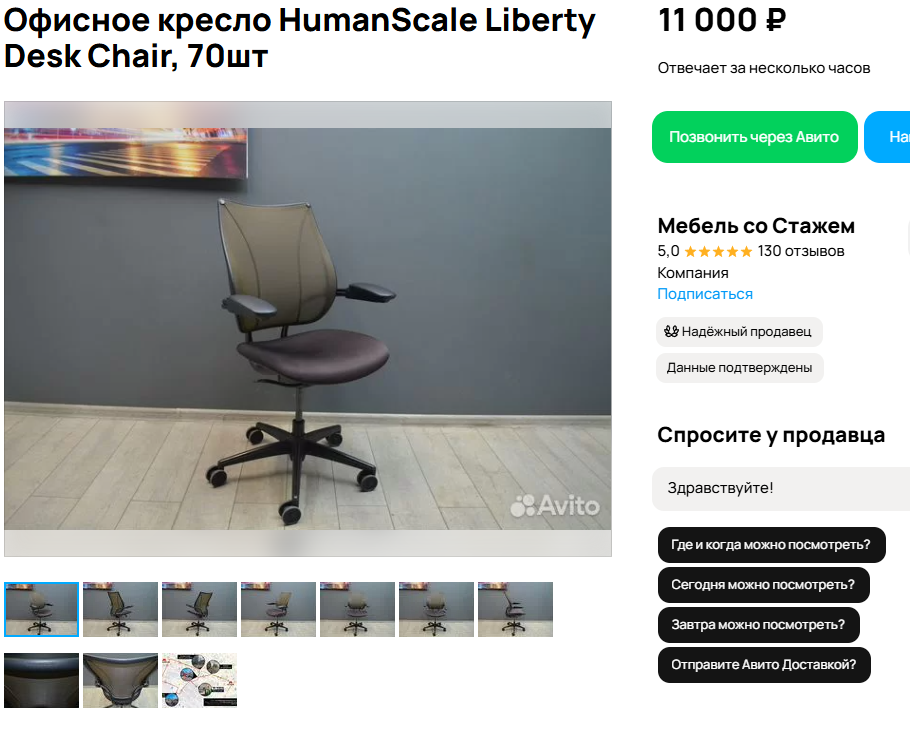Click the 'Данные подтверждены' badge
The image size is (910, 752).
pos(739,368)
